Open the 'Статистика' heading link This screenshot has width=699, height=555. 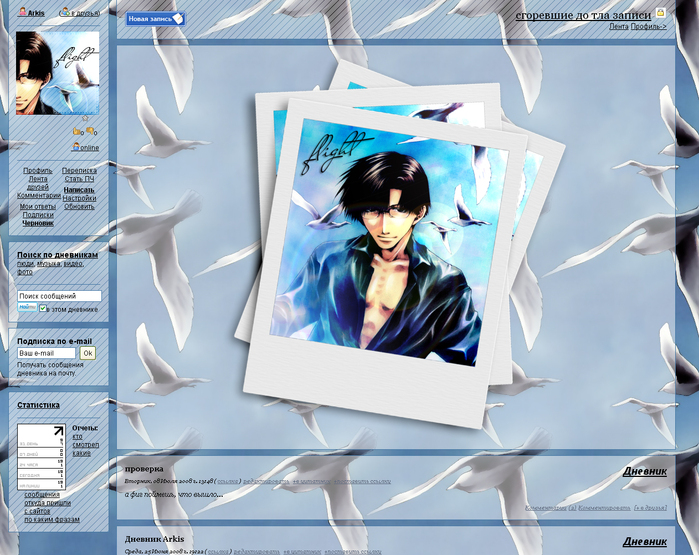(x=38, y=405)
